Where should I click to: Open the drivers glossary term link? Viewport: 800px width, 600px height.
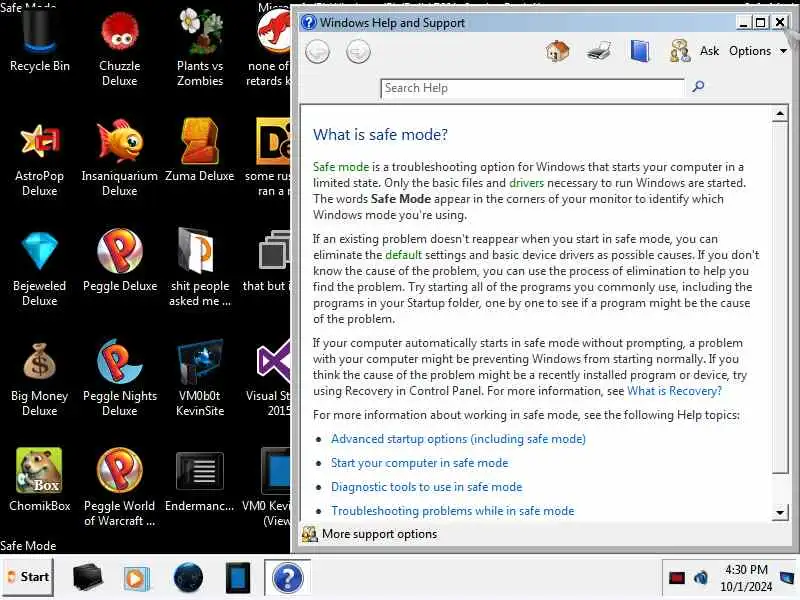pos(526,183)
